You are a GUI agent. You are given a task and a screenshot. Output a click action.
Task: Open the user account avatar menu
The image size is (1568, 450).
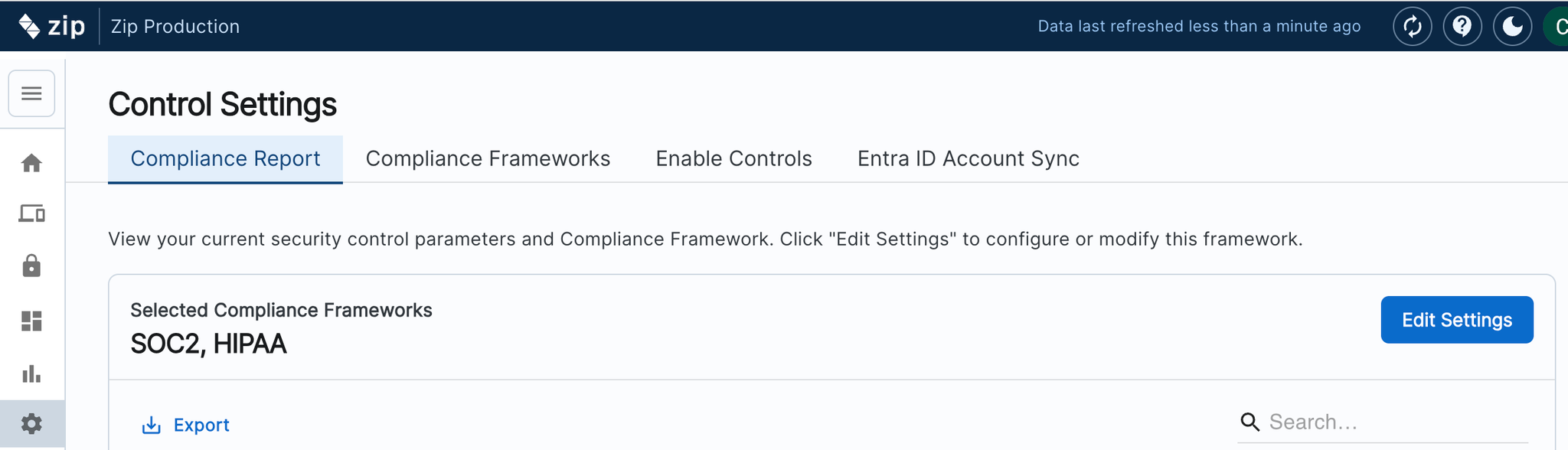(1557, 27)
